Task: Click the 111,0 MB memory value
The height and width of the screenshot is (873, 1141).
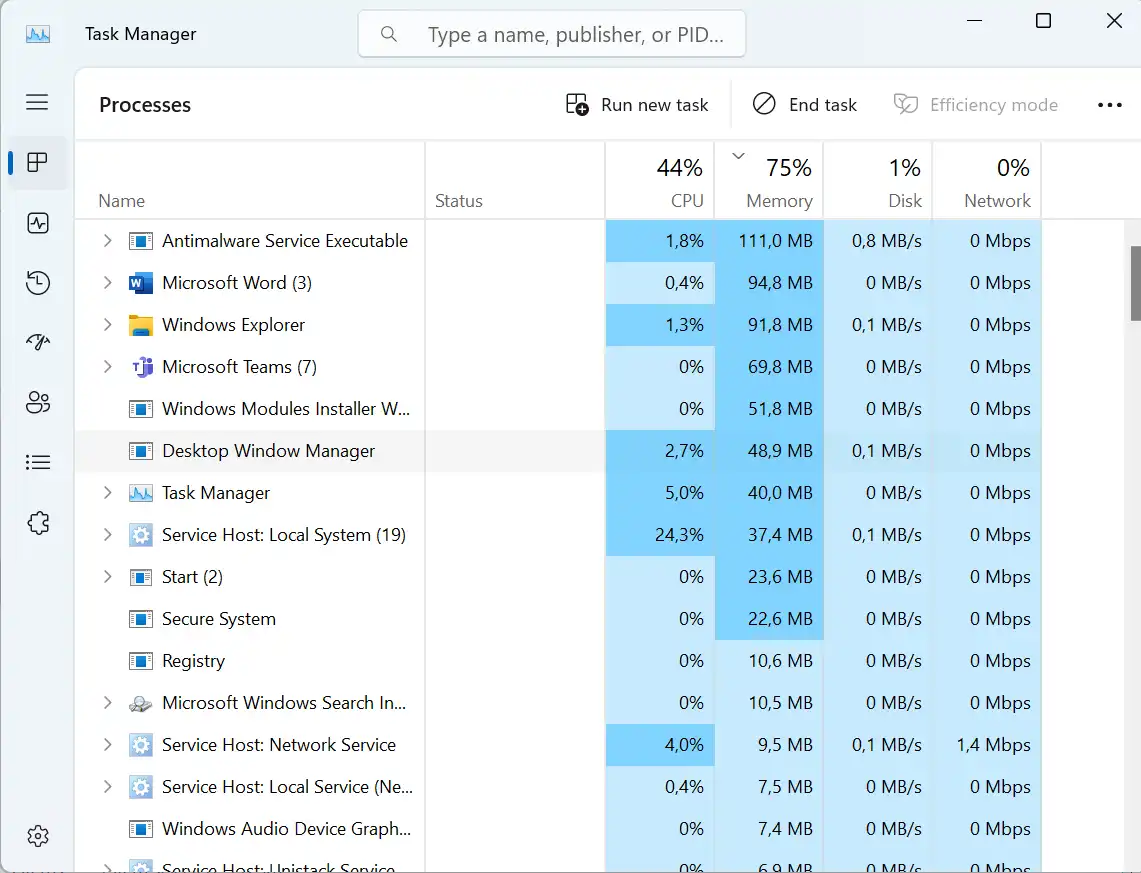Action: tap(775, 241)
